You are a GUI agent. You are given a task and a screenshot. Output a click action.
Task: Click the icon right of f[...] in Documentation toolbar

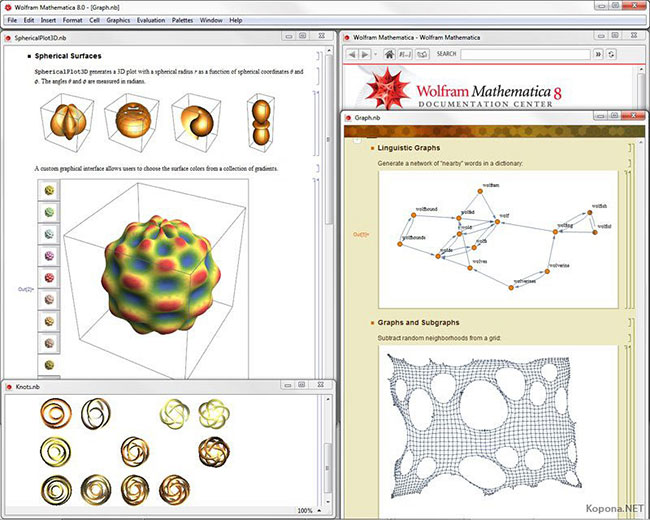[422, 54]
